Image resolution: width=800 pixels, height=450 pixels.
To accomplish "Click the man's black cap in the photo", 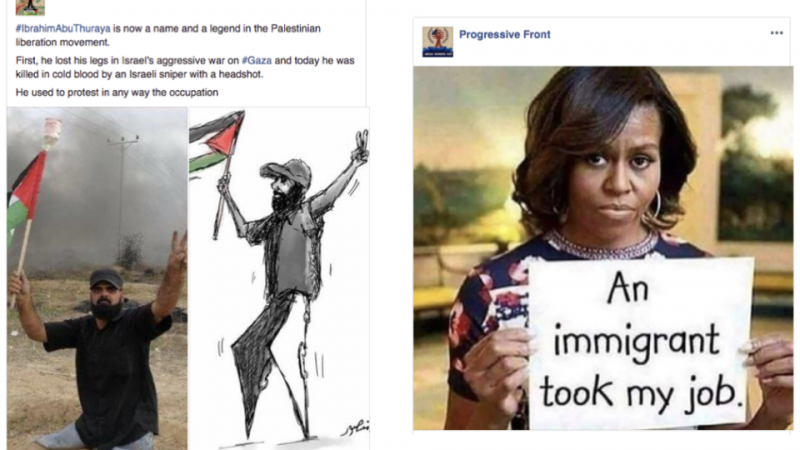I will click(106, 279).
